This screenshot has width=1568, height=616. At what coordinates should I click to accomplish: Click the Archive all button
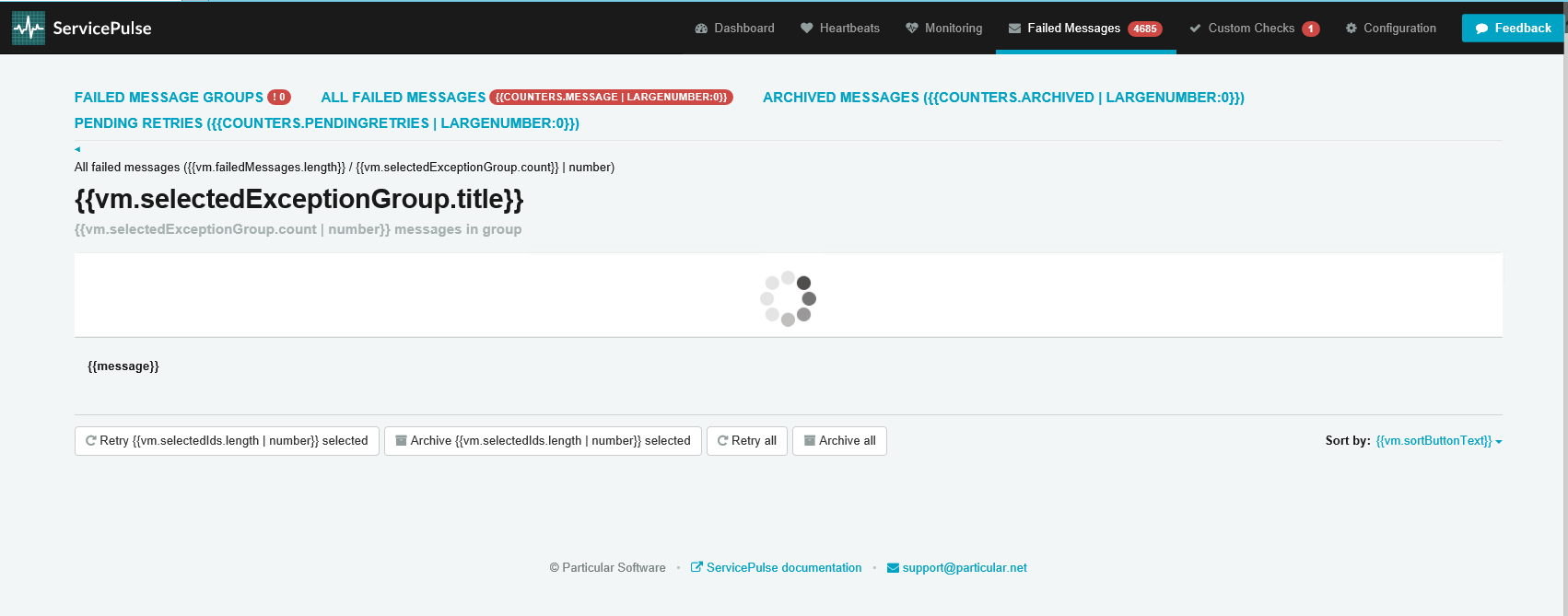[x=839, y=441]
